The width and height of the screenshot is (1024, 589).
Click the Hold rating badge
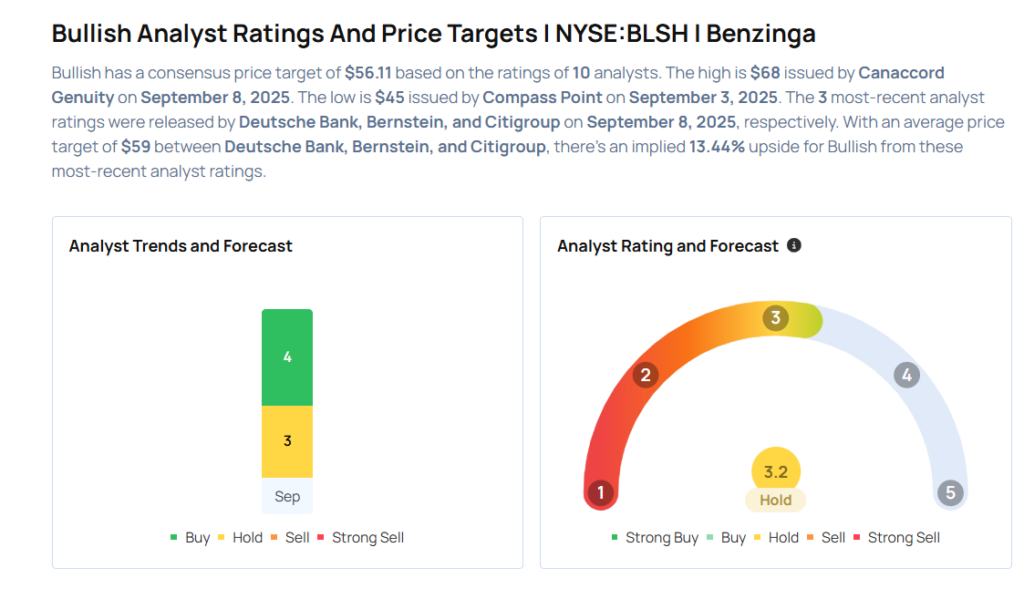coord(775,500)
